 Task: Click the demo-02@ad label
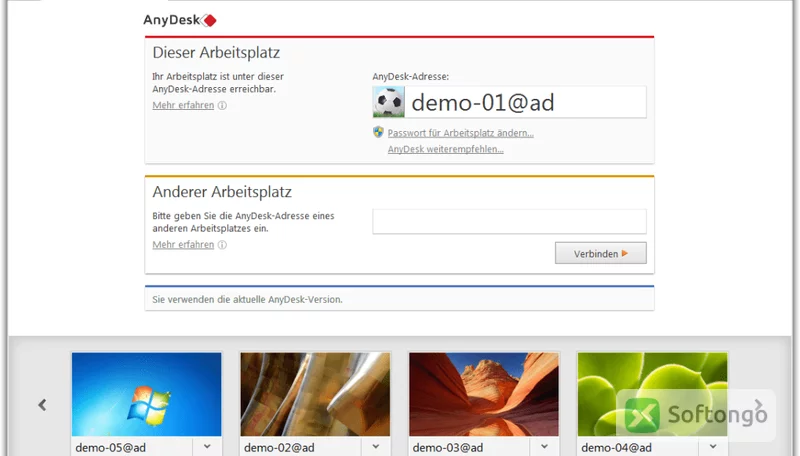(279, 447)
